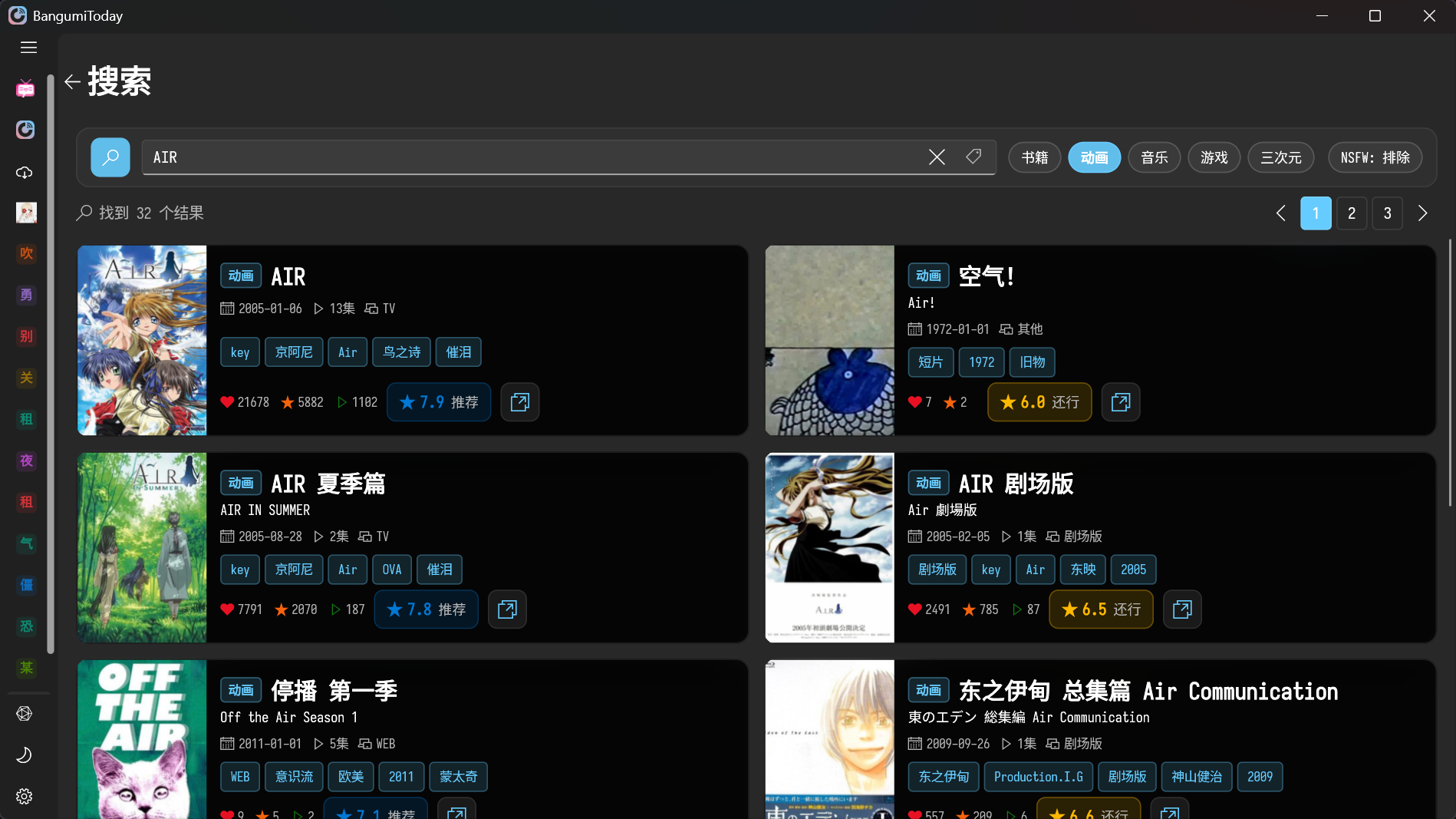1456x819 pixels.
Task: Toggle the NSFW: 排除 filter
Action: [x=1375, y=157]
